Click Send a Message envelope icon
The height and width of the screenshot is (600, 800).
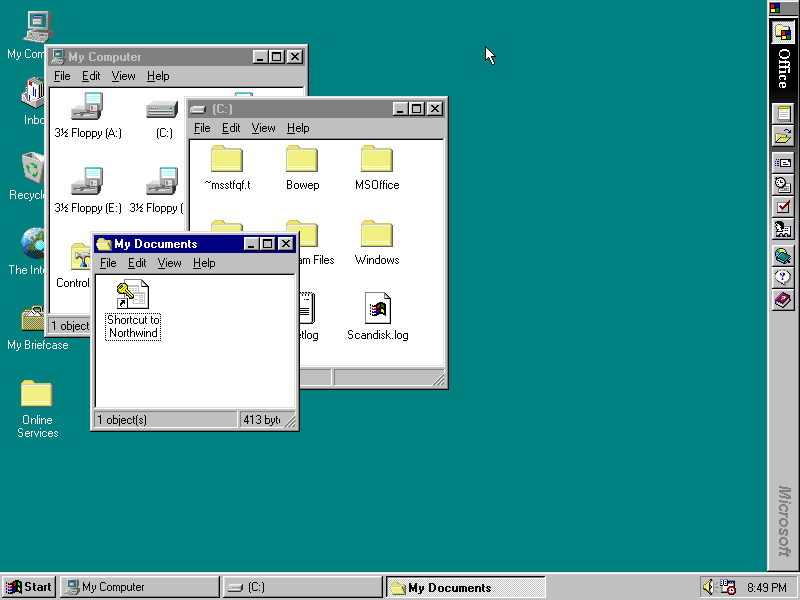point(783,163)
